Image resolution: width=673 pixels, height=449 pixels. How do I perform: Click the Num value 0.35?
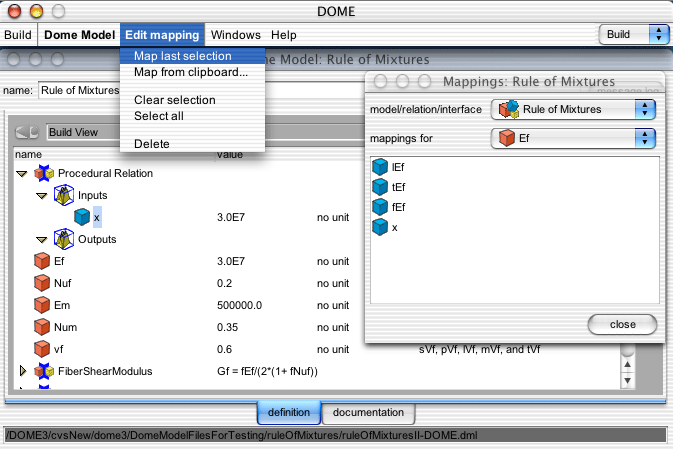click(227, 327)
